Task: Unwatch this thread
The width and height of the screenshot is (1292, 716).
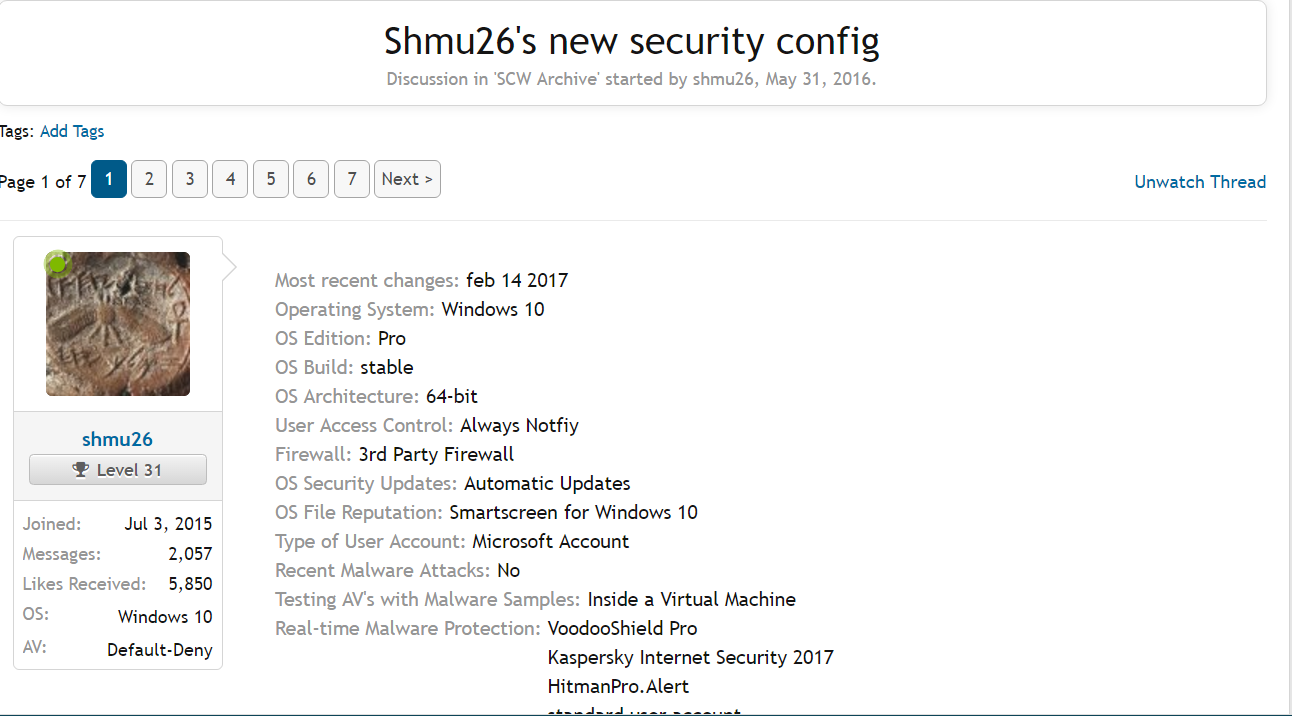Action: point(1200,182)
